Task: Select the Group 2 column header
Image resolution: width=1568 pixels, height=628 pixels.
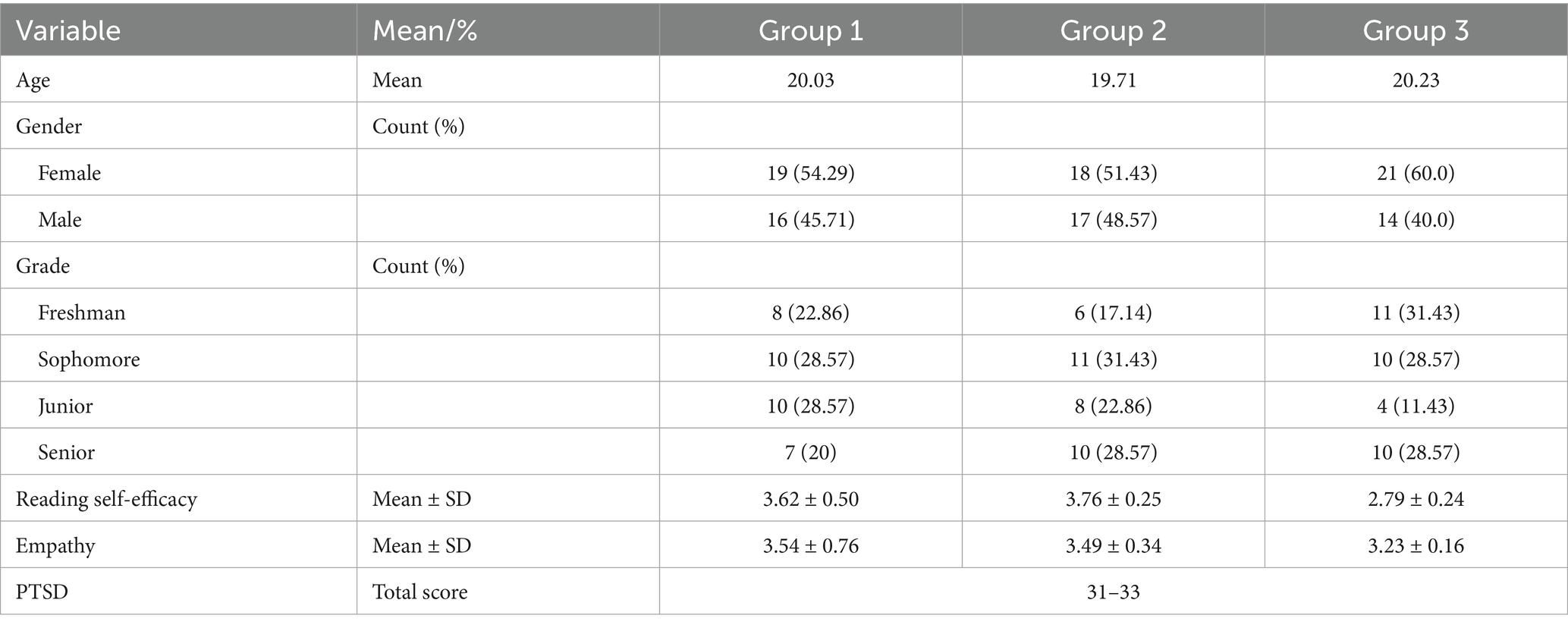Action: [x=1113, y=31]
